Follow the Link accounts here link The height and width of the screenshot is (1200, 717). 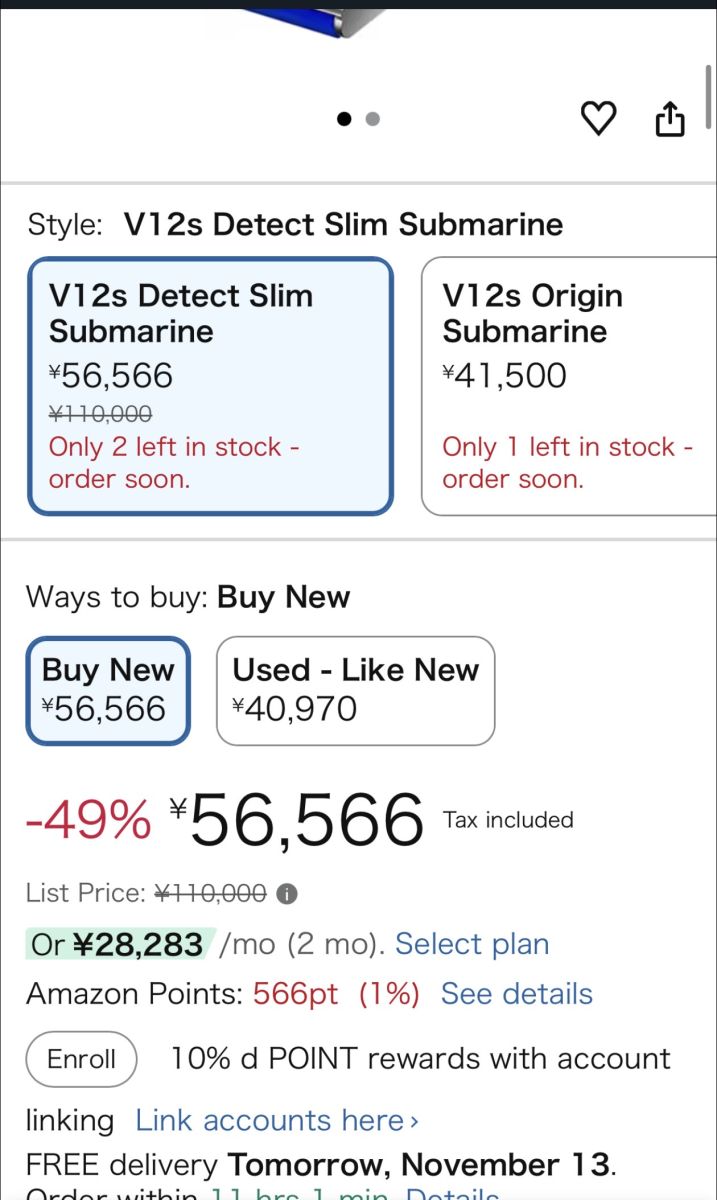[277, 1120]
